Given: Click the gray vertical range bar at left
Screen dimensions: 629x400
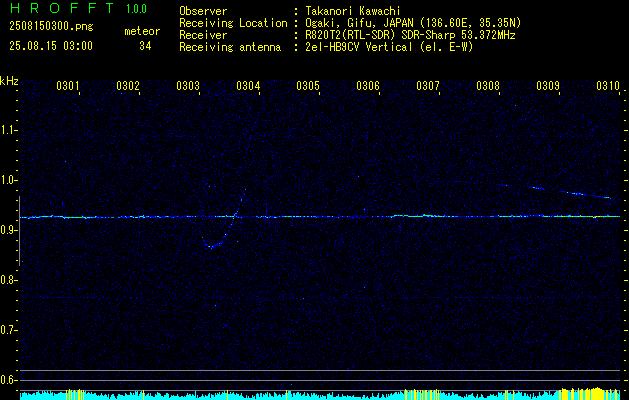Looking at the screenshot, I should click(20, 231).
